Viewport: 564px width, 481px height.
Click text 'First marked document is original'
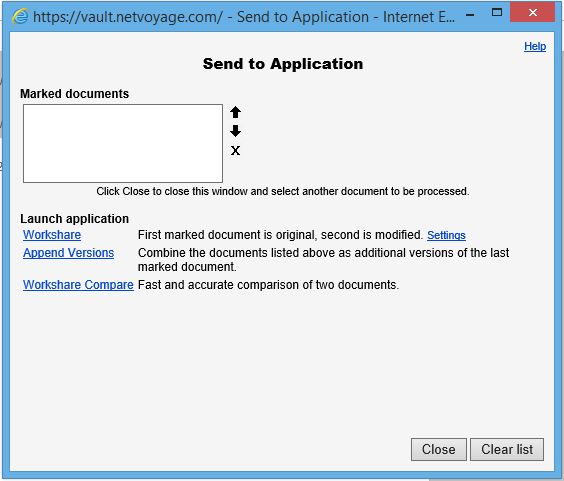(x=227, y=235)
